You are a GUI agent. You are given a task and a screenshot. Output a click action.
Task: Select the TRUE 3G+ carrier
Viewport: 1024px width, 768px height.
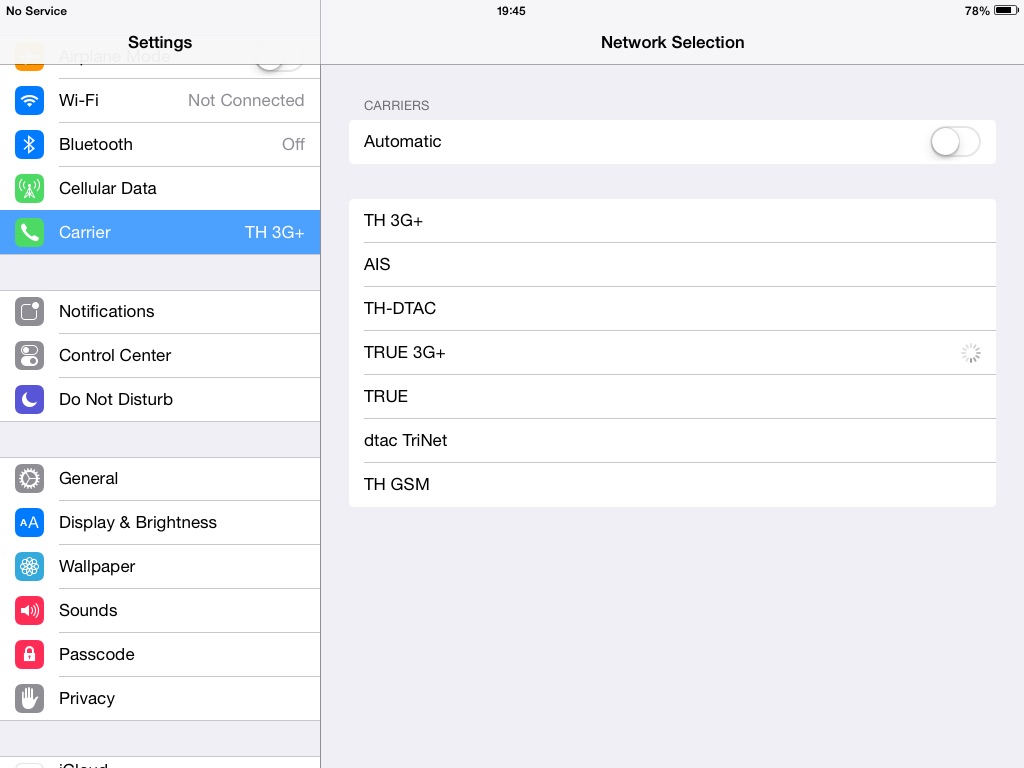672,353
